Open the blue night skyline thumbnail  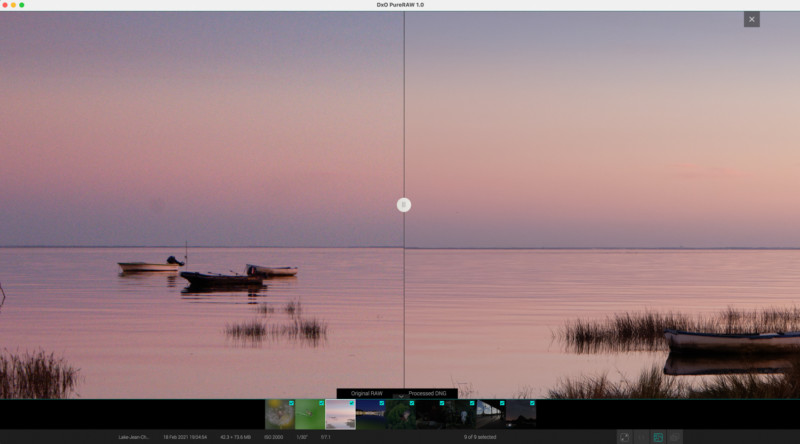pos(370,414)
